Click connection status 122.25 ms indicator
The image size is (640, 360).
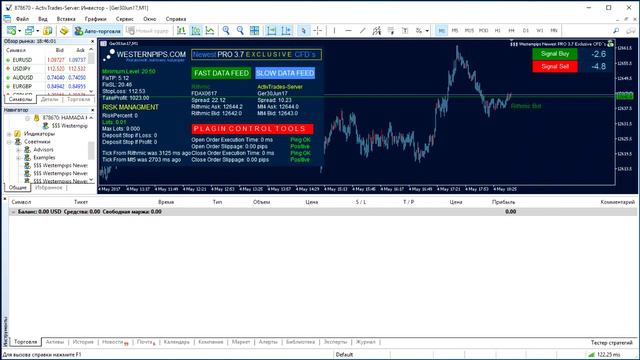coord(605,355)
